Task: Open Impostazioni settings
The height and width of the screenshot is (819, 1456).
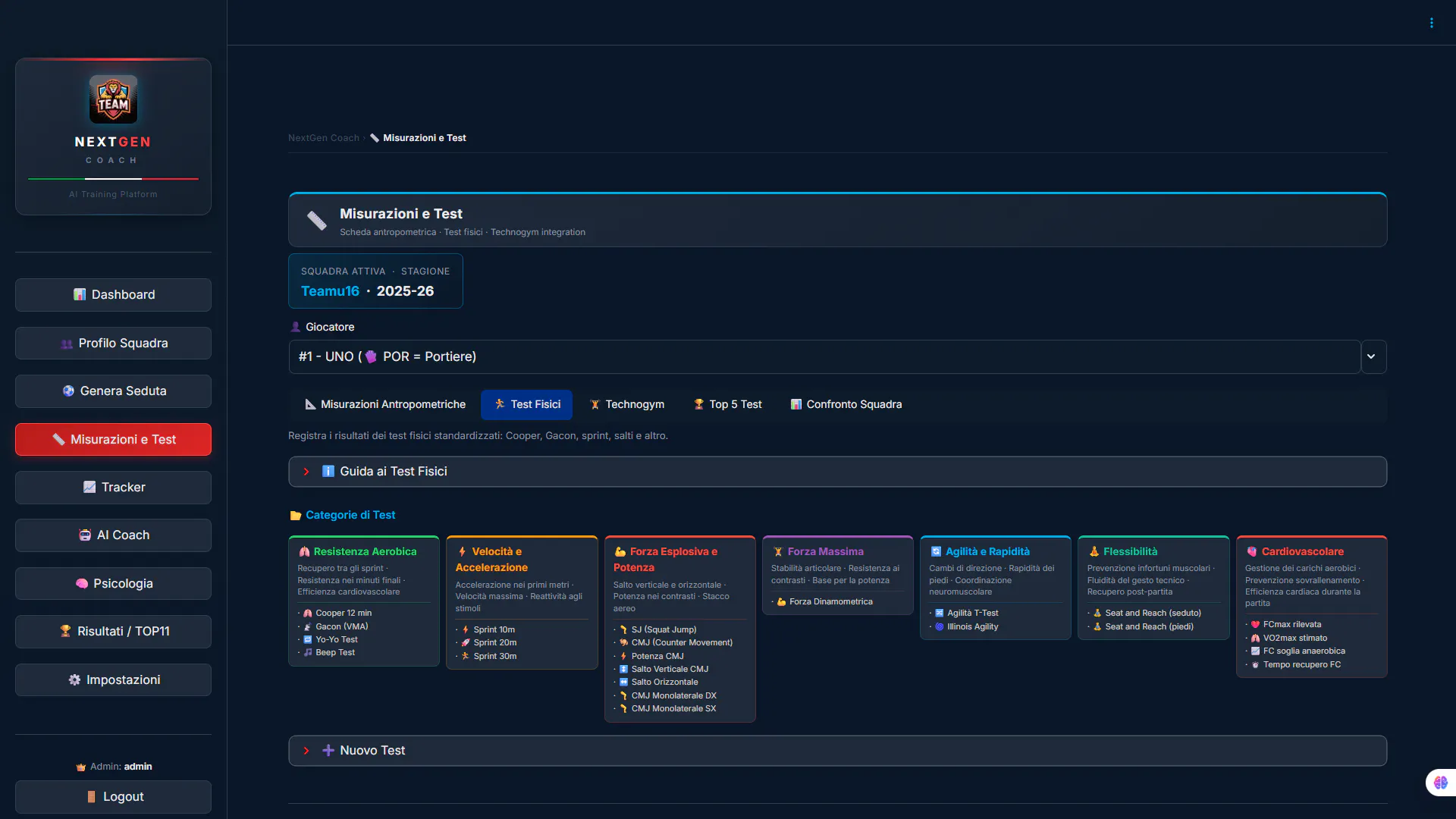Action: [x=113, y=680]
